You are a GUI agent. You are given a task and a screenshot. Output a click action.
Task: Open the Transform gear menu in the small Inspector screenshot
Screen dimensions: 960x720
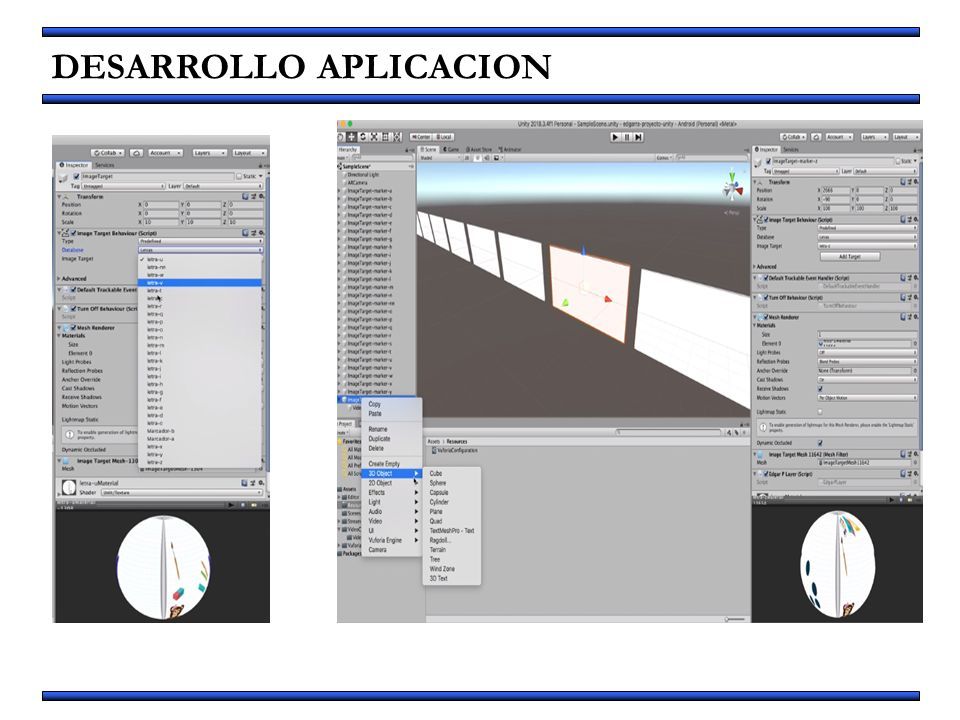261,197
